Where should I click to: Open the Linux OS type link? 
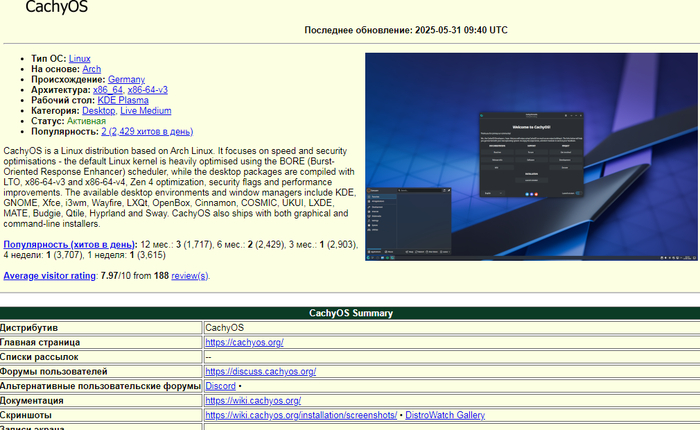[79, 59]
